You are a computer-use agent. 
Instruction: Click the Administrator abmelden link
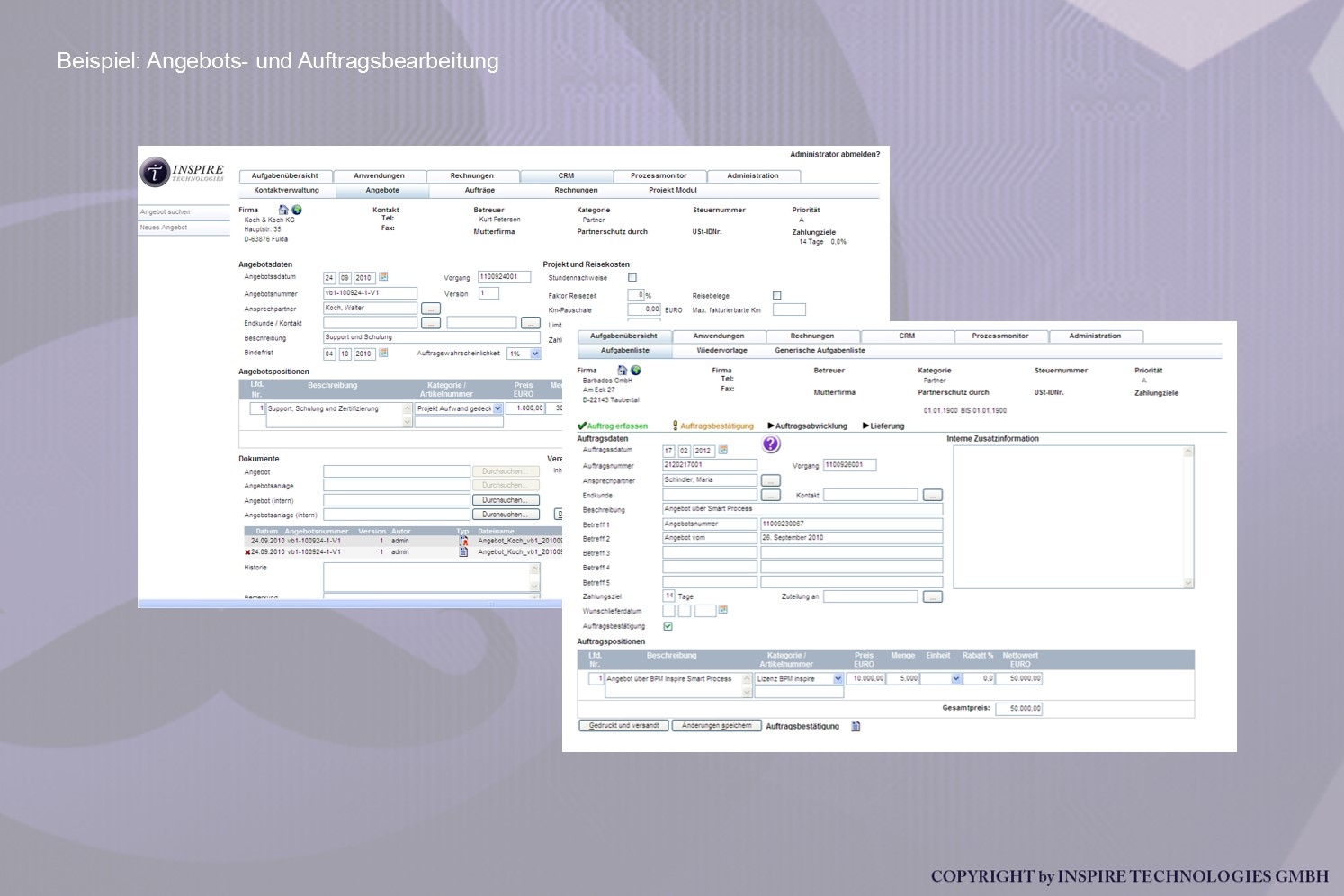(x=835, y=155)
